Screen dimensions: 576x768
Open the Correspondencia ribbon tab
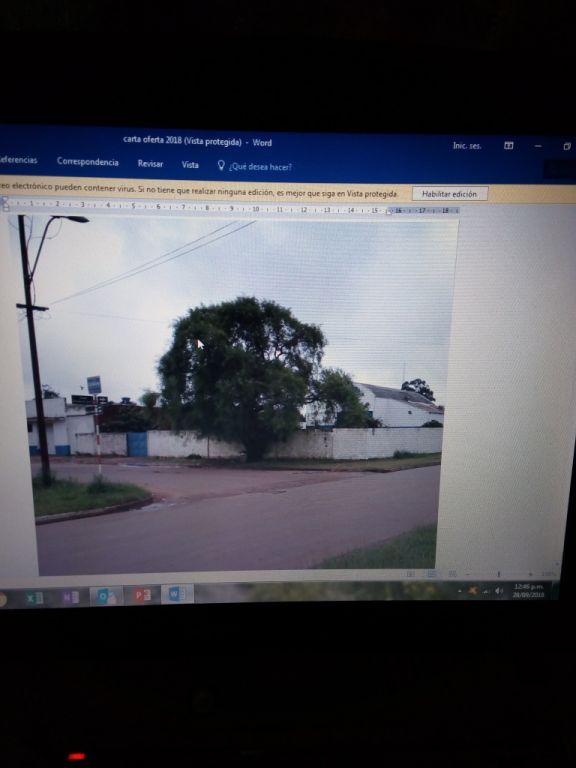[88, 162]
